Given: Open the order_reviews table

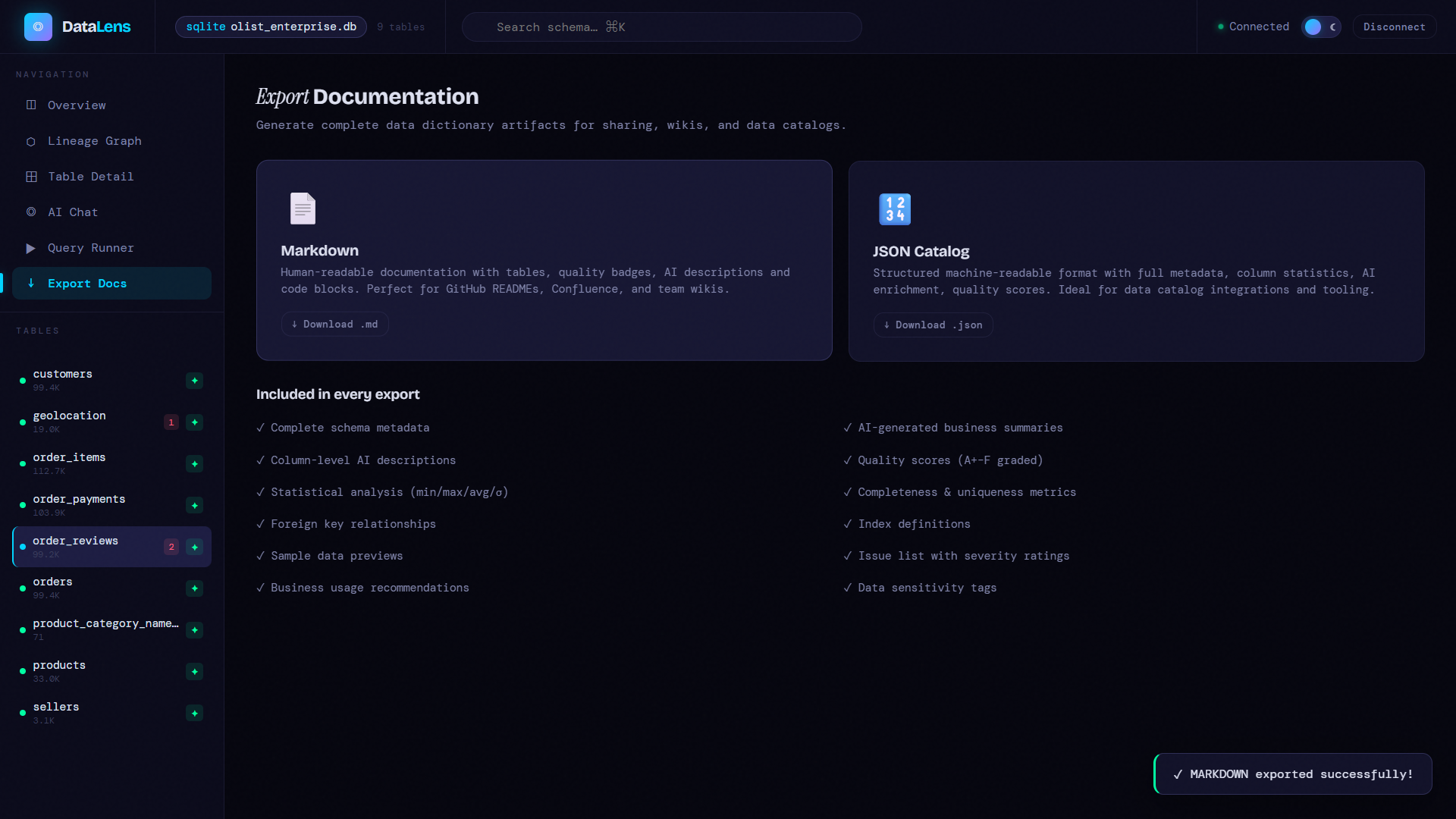Looking at the screenshot, I should click(x=111, y=547).
